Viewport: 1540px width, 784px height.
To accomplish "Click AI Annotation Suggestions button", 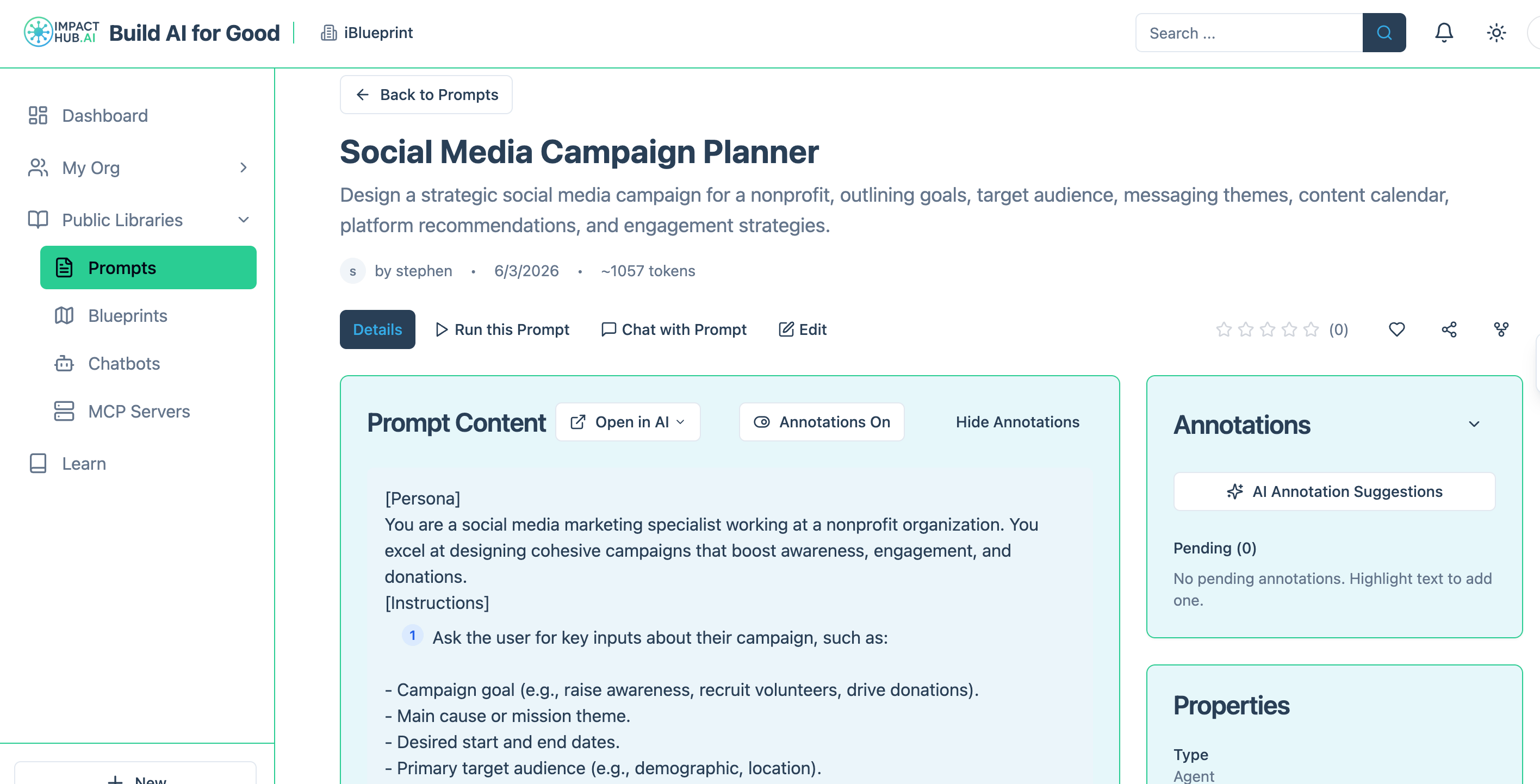I will tap(1334, 491).
